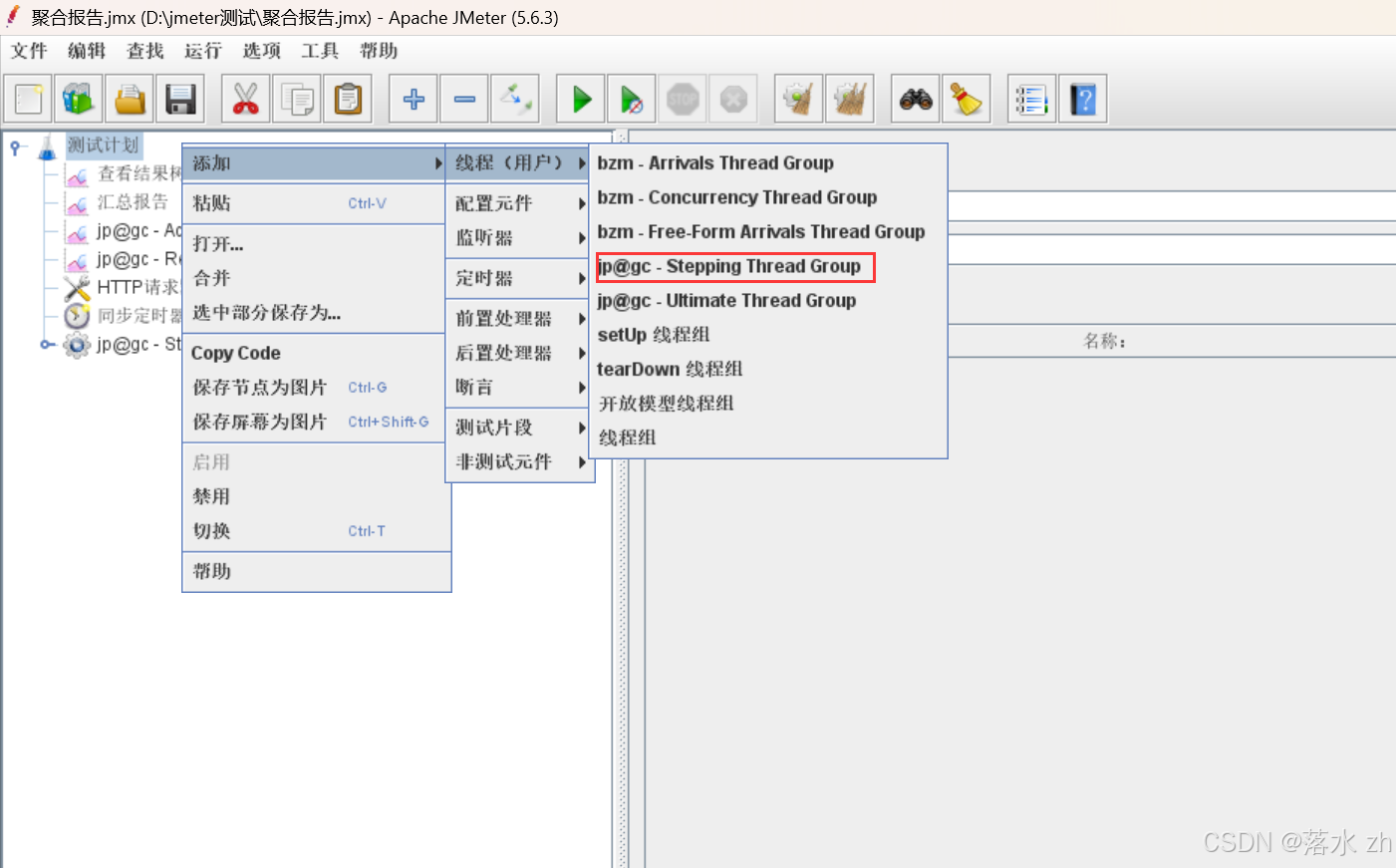The image size is (1396, 868).
Task: Add bzm - Concurrency Thread Group
Action: click(x=768, y=197)
